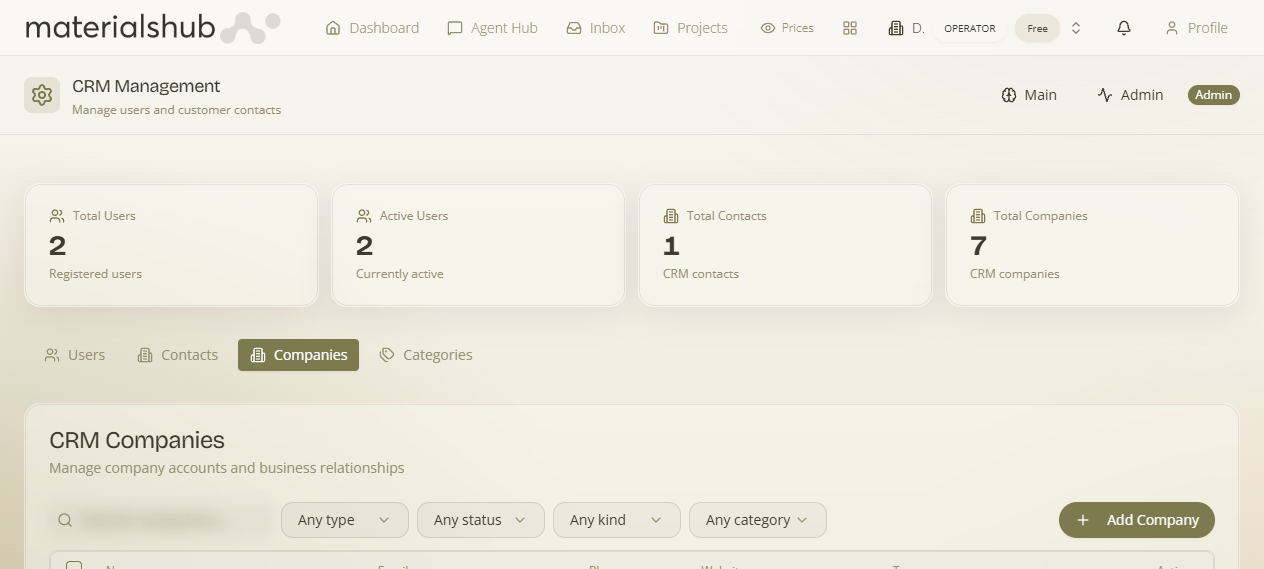1264x569 pixels.
Task: Click the building icon beside OPERATOR
Action: (x=896, y=28)
